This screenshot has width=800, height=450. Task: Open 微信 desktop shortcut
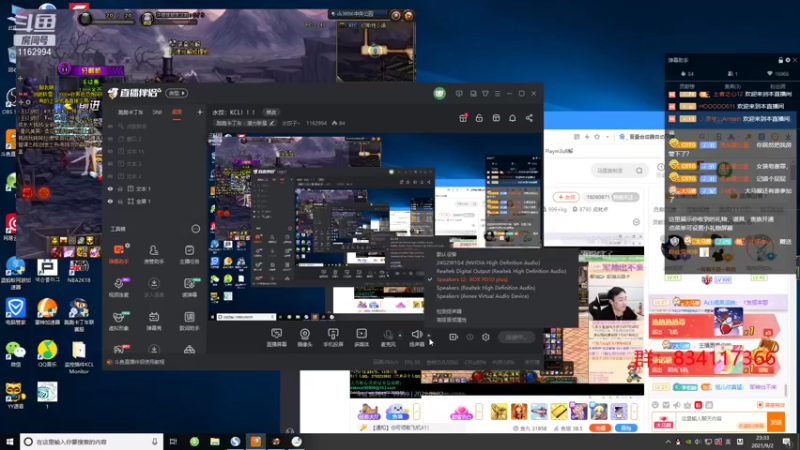click(x=15, y=354)
